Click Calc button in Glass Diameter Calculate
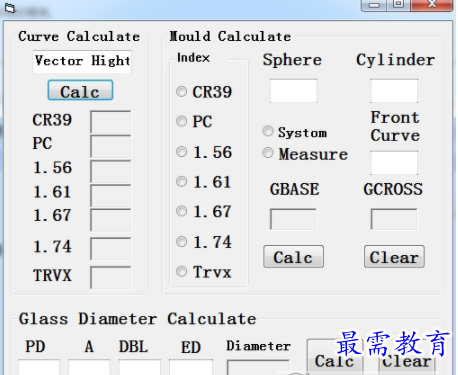Viewport: 458px width, 375px height. coord(334,357)
